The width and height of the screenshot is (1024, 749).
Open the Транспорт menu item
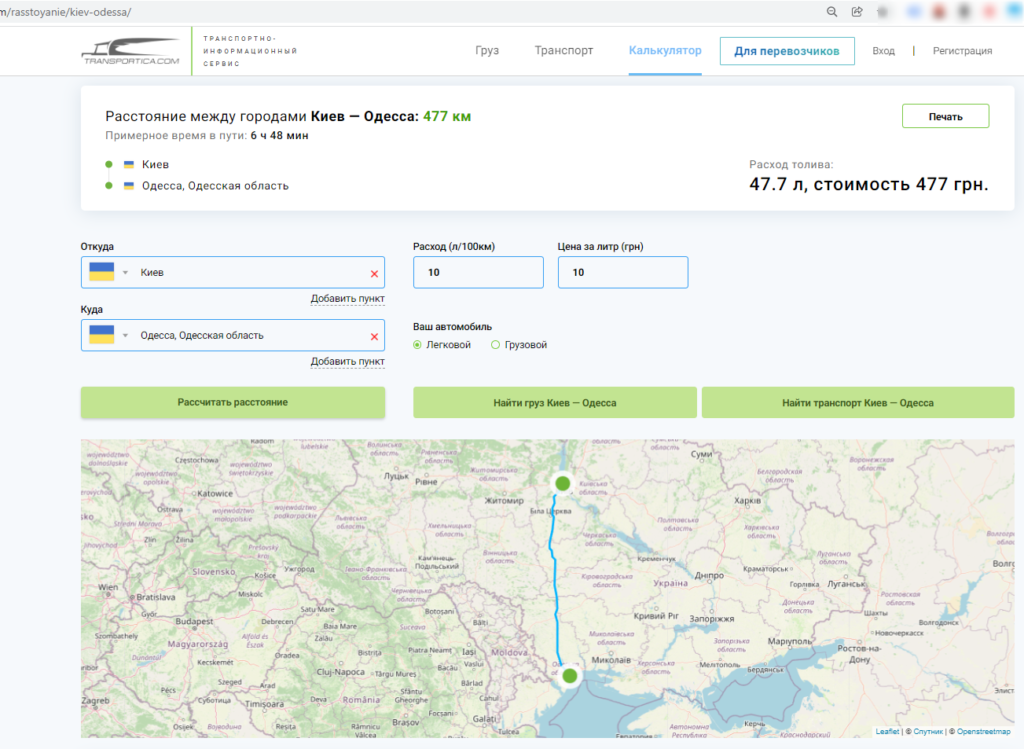(x=564, y=50)
